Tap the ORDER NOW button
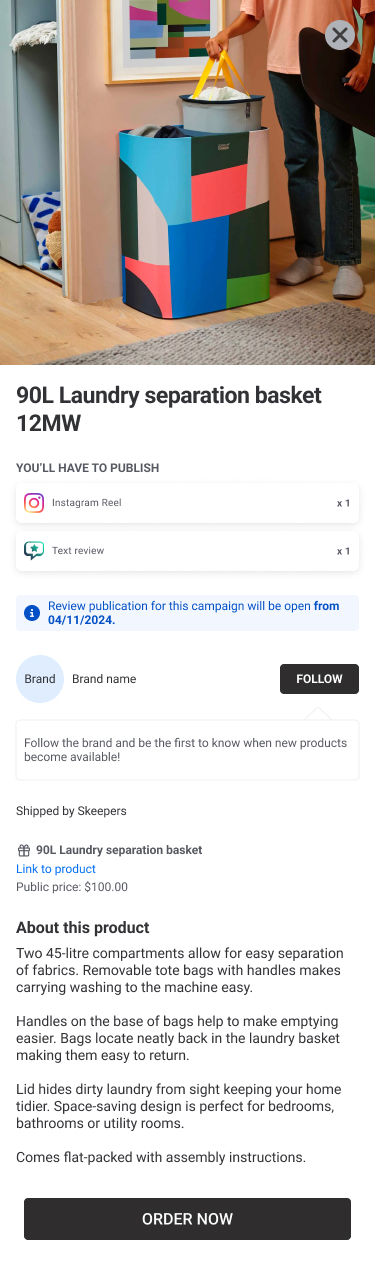 (x=187, y=1219)
